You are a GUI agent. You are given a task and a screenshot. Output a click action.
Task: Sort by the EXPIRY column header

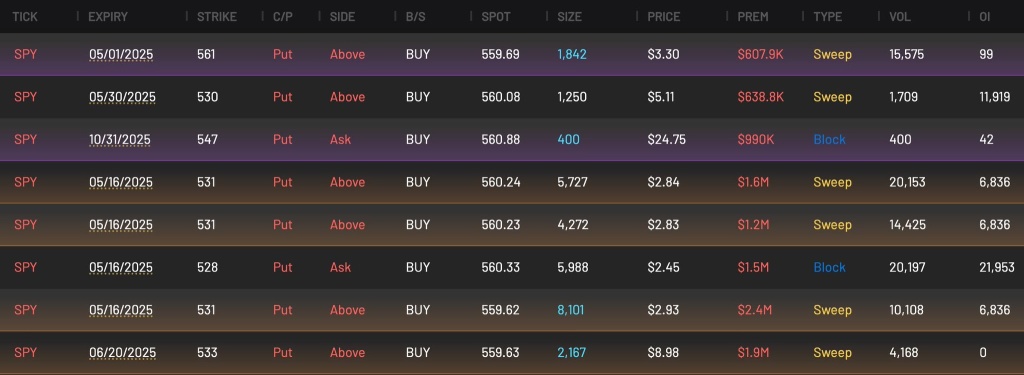tap(108, 16)
